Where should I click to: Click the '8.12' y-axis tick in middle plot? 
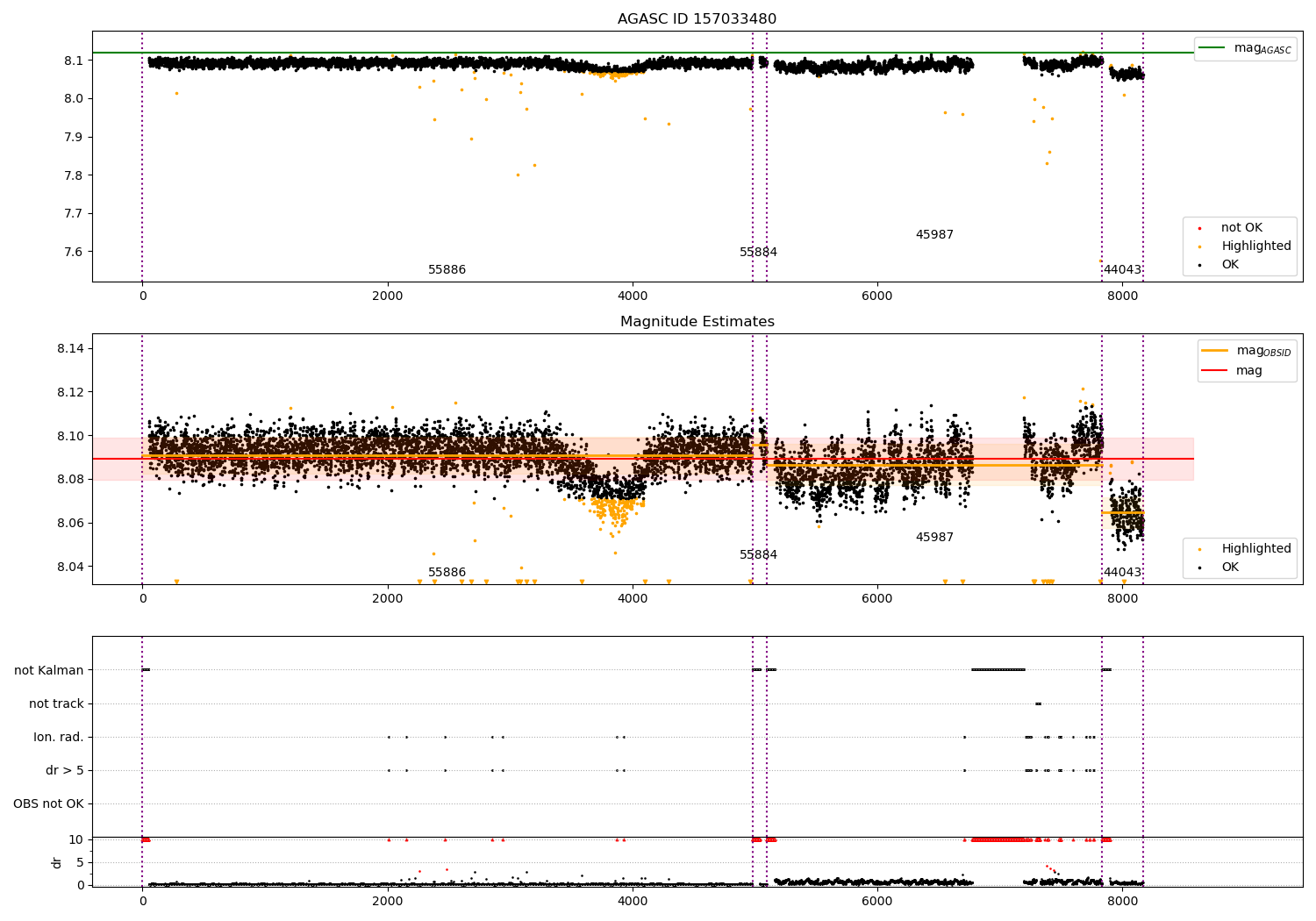click(x=70, y=392)
